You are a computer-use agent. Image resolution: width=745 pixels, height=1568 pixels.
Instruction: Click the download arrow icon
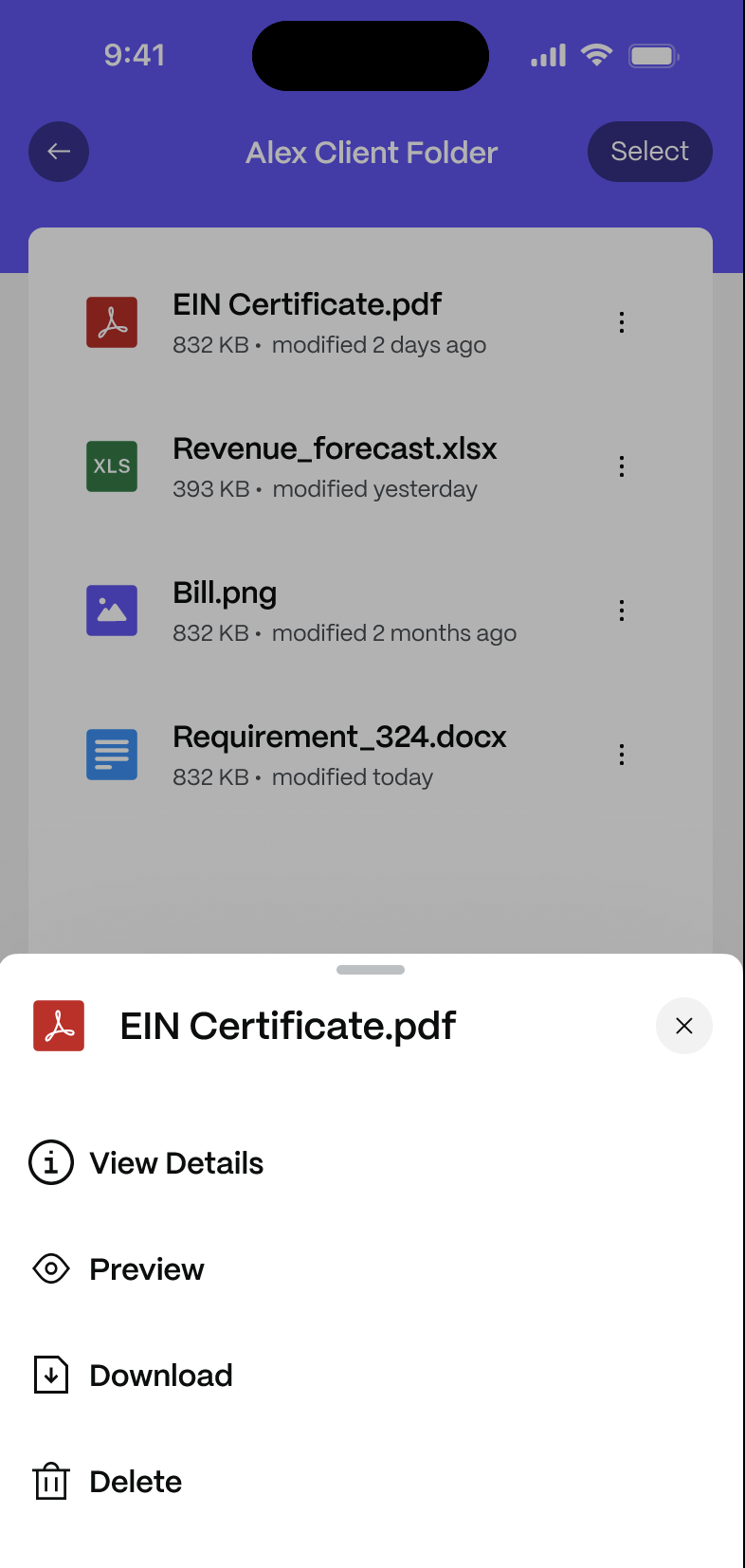click(x=51, y=1375)
